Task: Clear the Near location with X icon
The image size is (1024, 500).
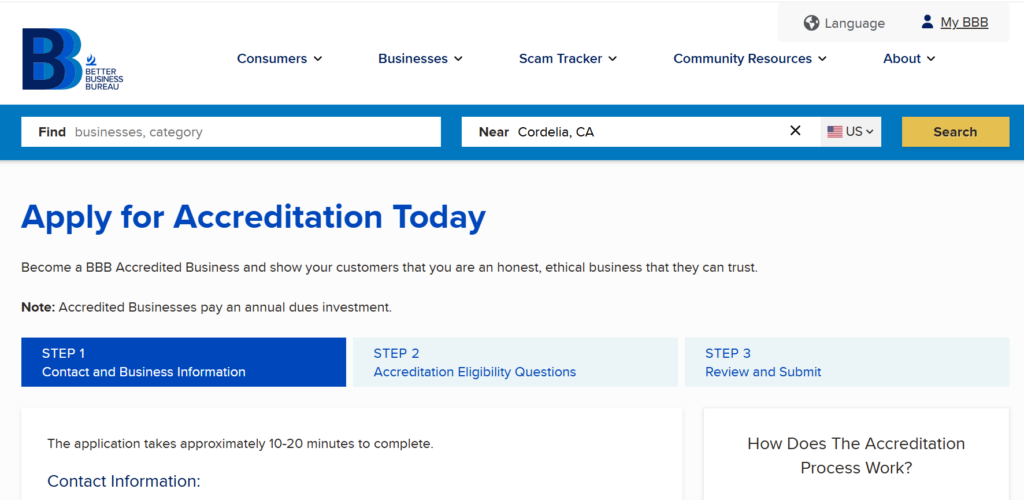Action: coord(795,131)
